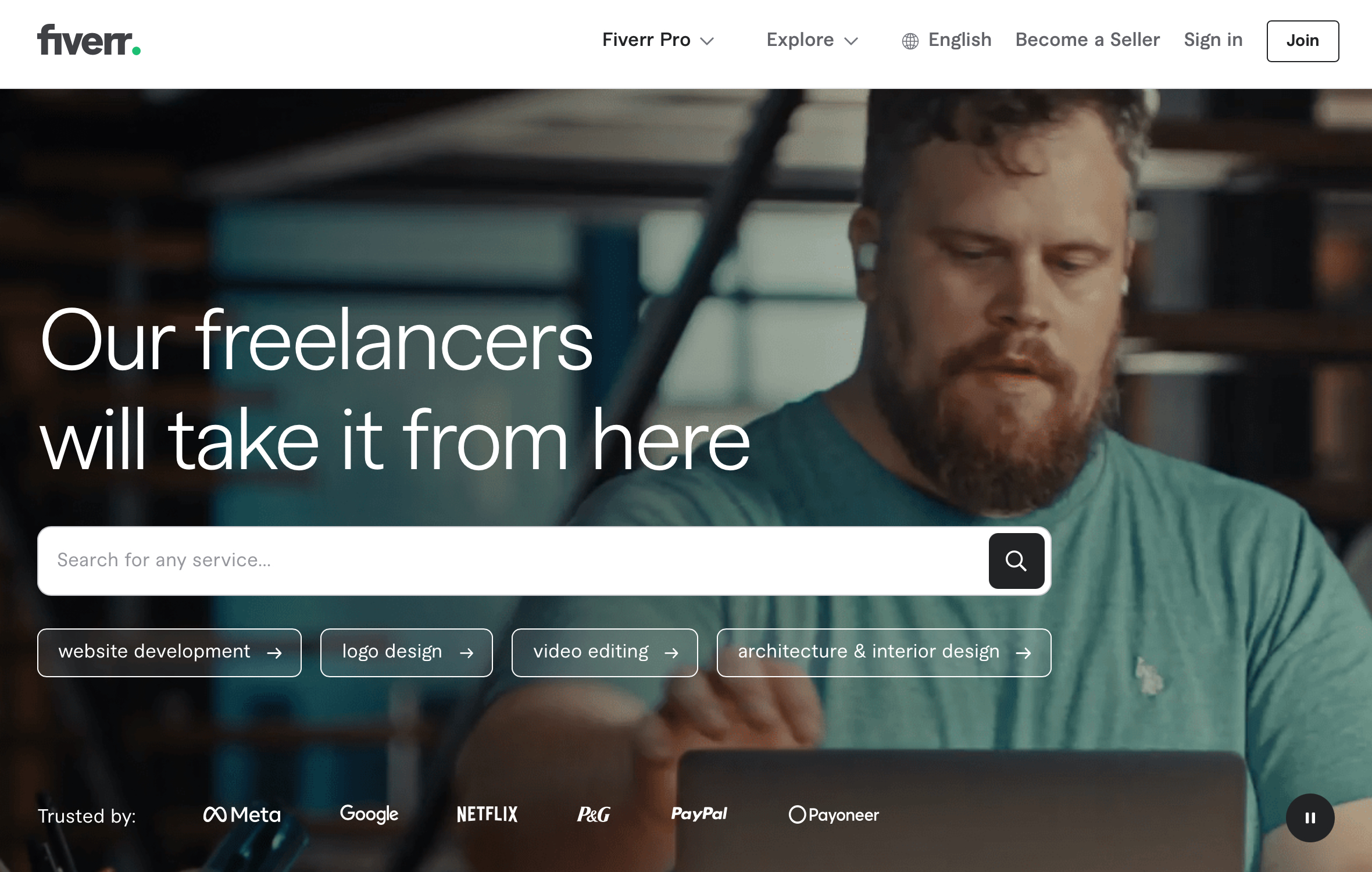Click the Payoneer logo
The height and width of the screenshot is (872, 1372).
point(834,814)
